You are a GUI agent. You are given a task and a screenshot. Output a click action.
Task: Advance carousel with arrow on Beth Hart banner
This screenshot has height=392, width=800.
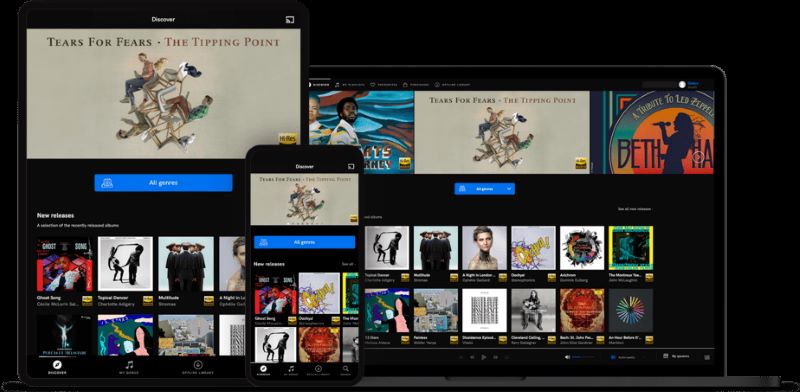pos(698,156)
